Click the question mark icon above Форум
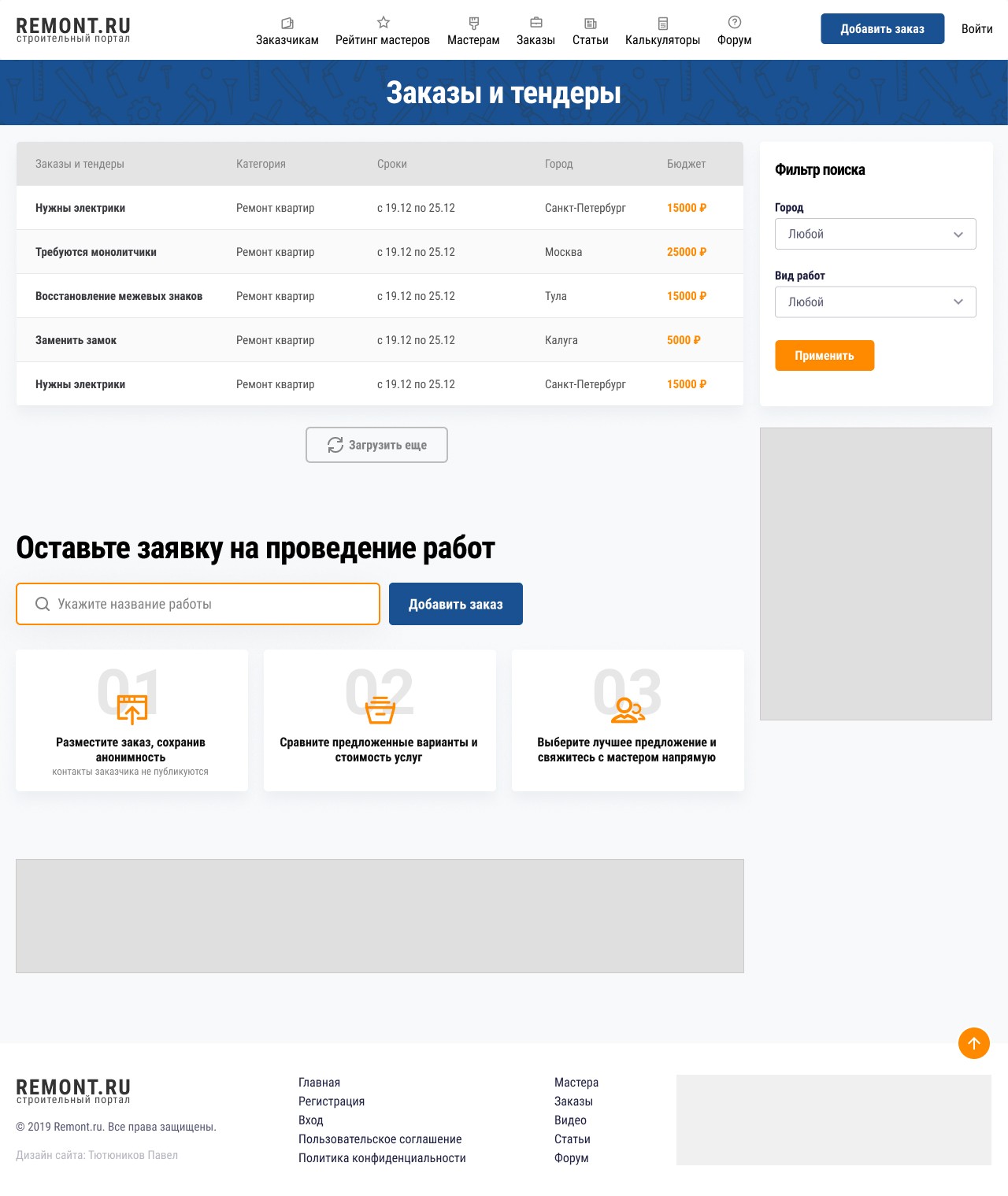Screen dimensions: 1008x1196 735,22
